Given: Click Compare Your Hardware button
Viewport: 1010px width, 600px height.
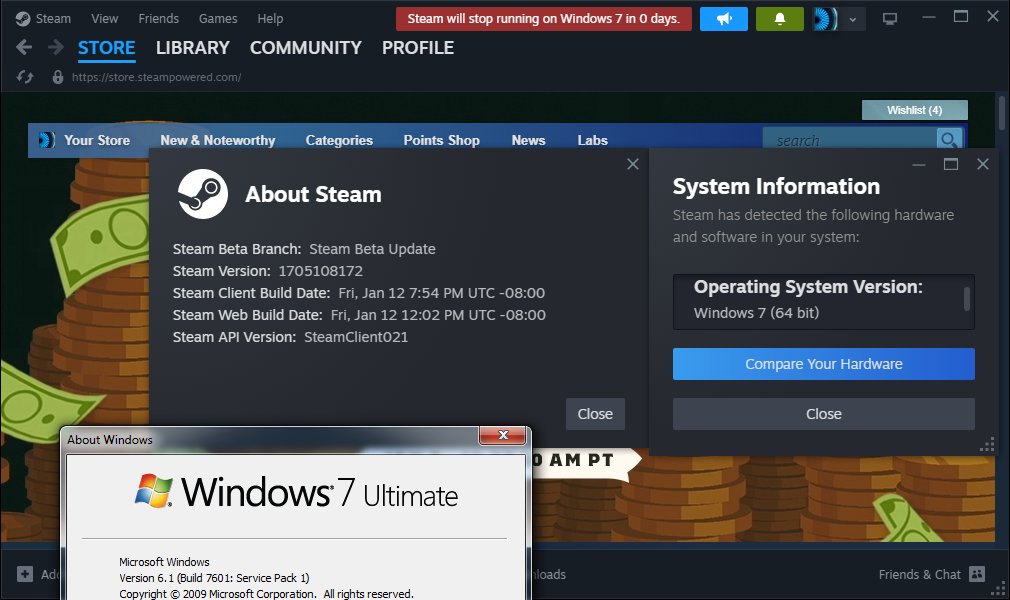Looking at the screenshot, I should 823,363.
